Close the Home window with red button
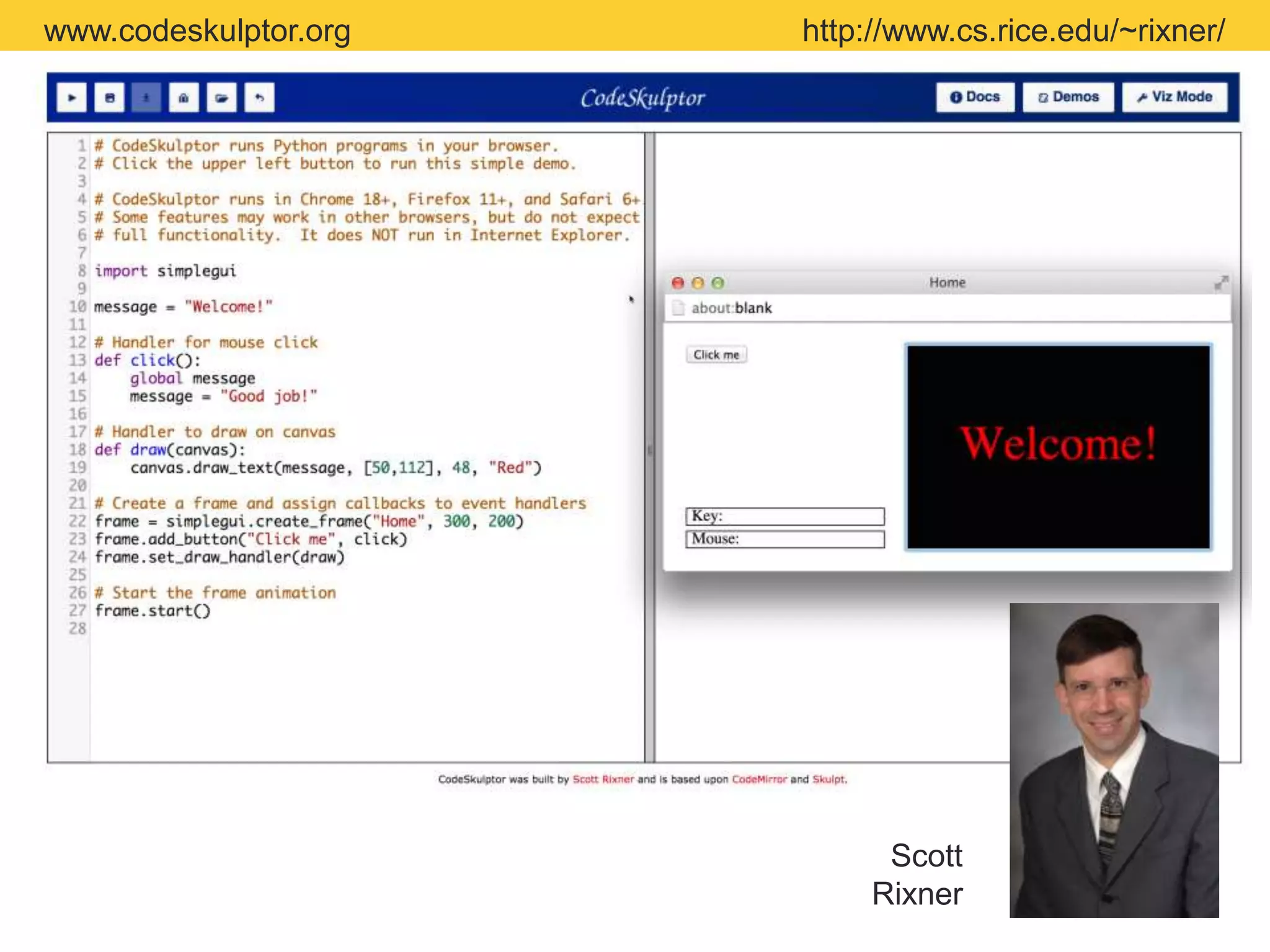The width and height of the screenshot is (1270, 952). pyautogui.click(x=678, y=283)
